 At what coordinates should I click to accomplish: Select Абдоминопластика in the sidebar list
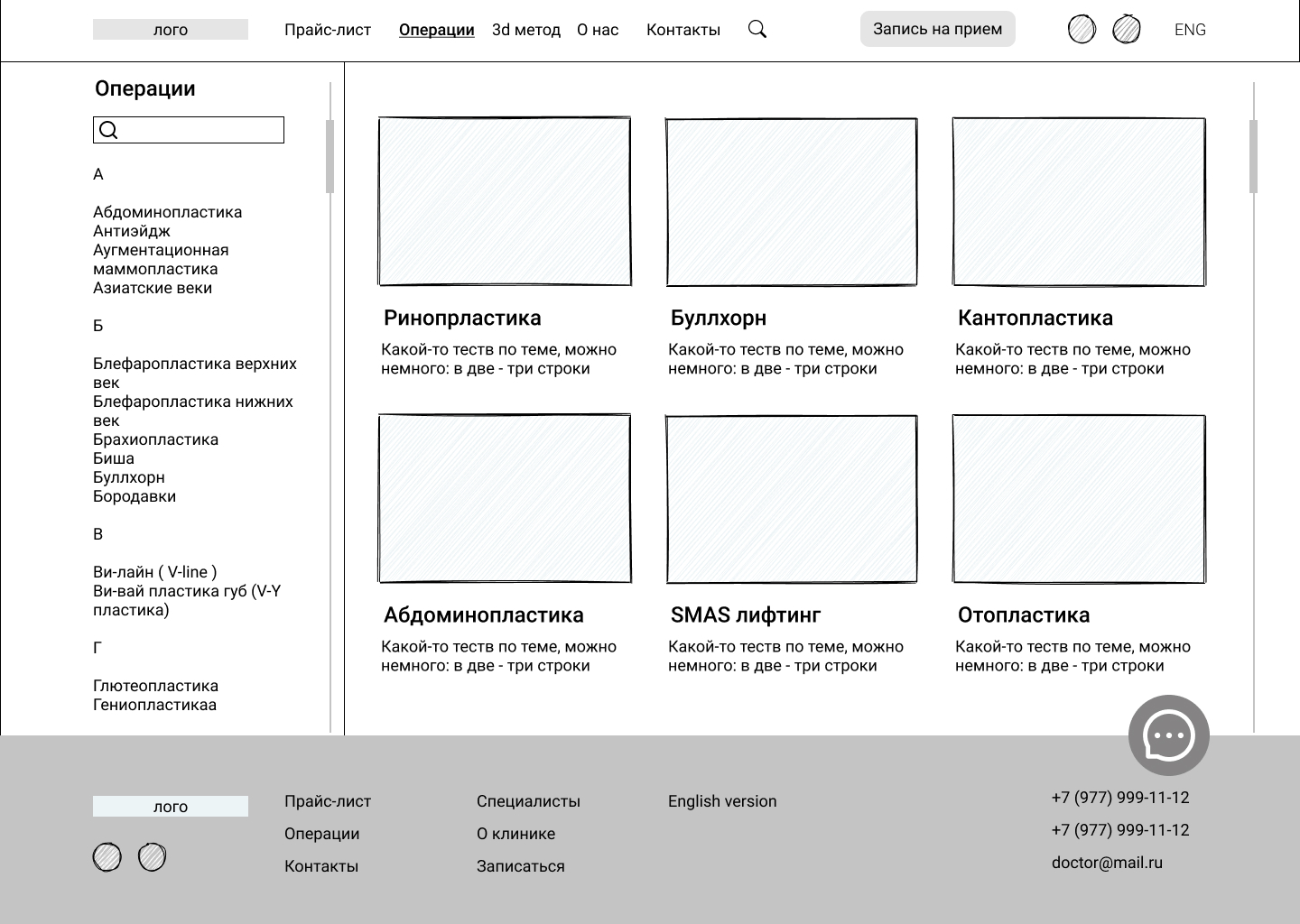tap(168, 212)
